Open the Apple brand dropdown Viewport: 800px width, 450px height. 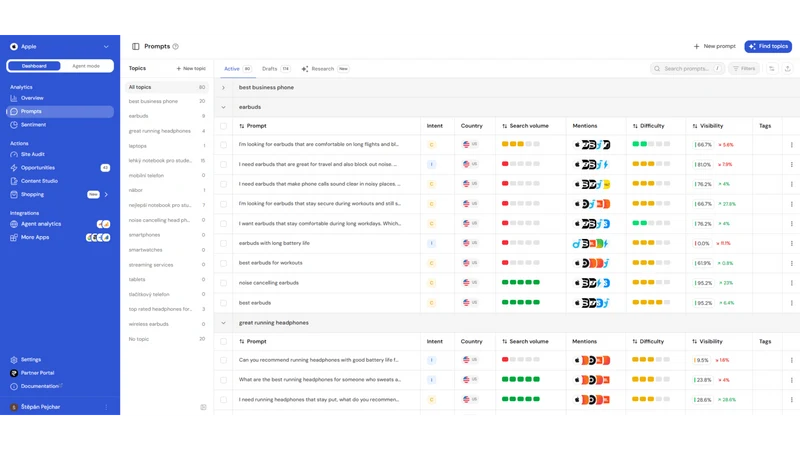tap(60, 46)
